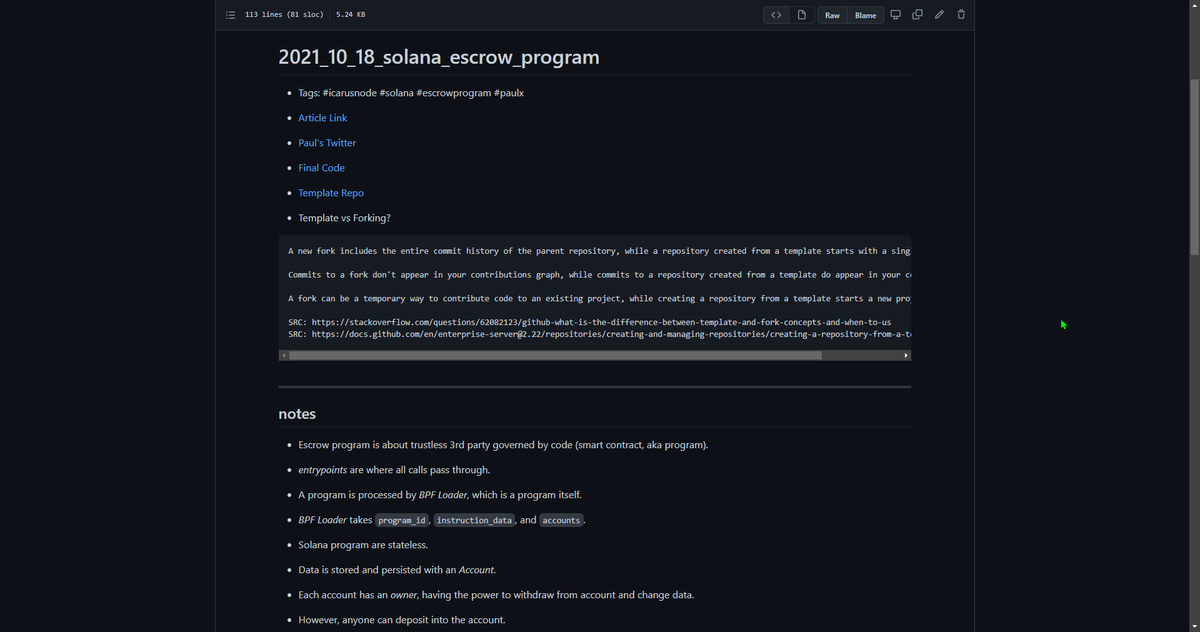The width and height of the screenshot is (1200, 632).
Task: Click the "notes" section heading
Action: tap(297, 414)
